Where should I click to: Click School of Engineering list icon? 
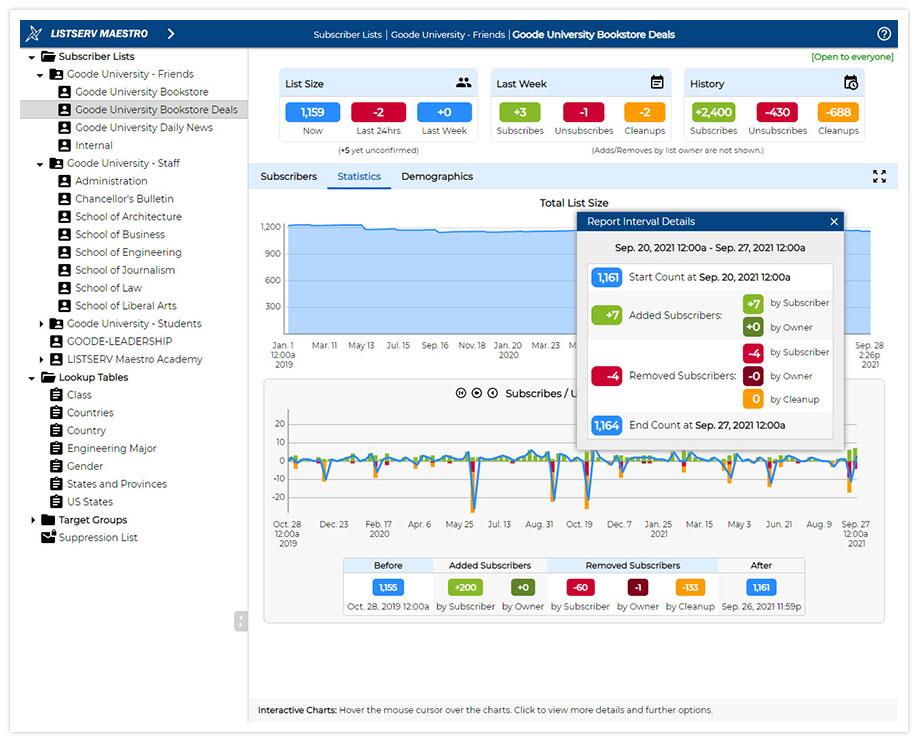64,252
